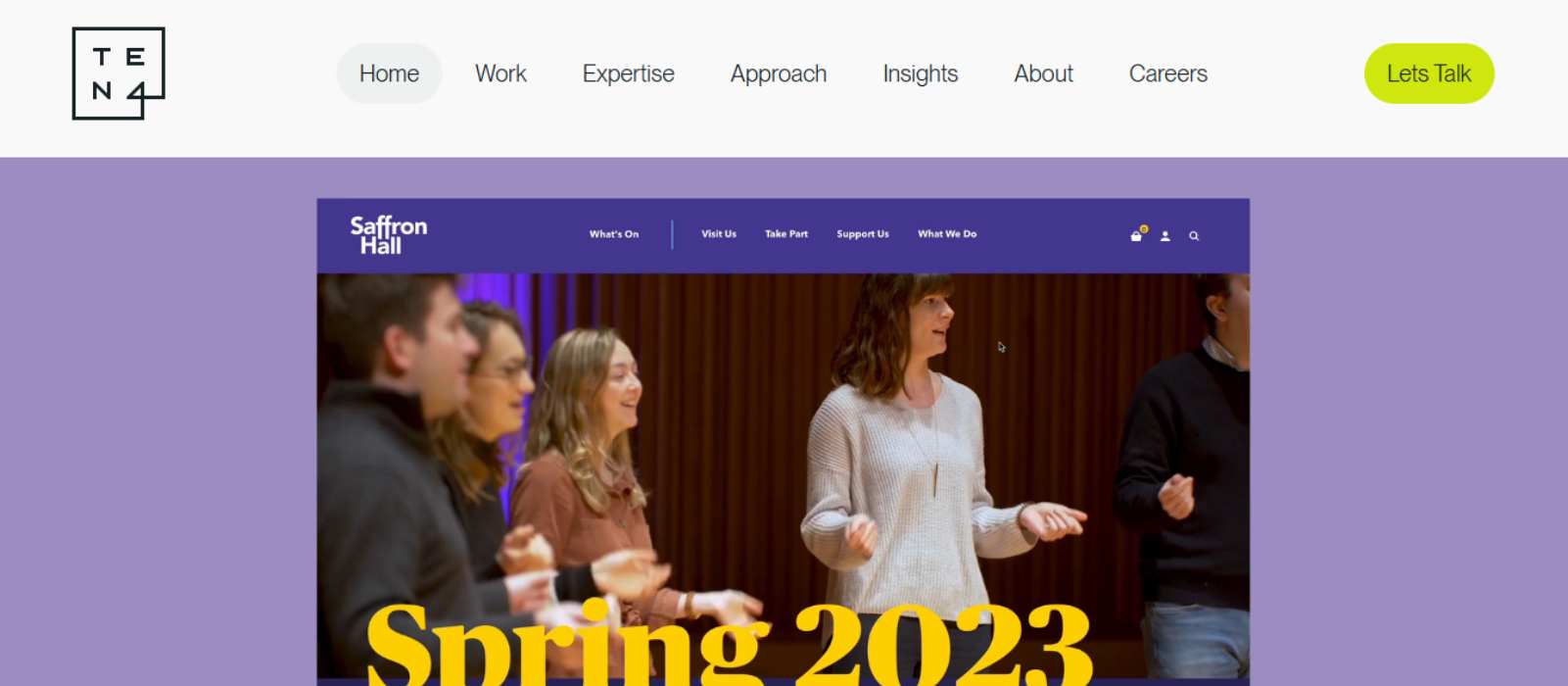Go to Expertise section
The width and height of the screenshot is (1568, 686).
pyautogui.click(x=628, y=73)
